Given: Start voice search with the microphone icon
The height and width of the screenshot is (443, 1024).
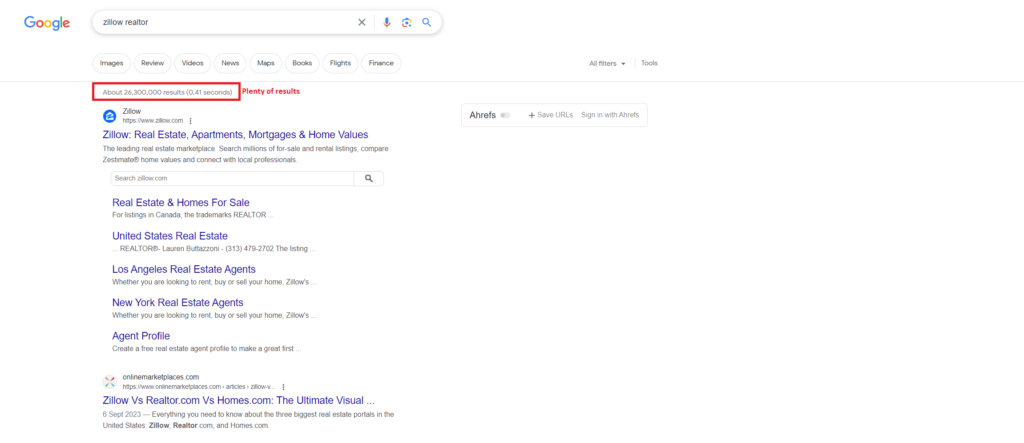Looking at the screenshot, I should tap(387, 22).
